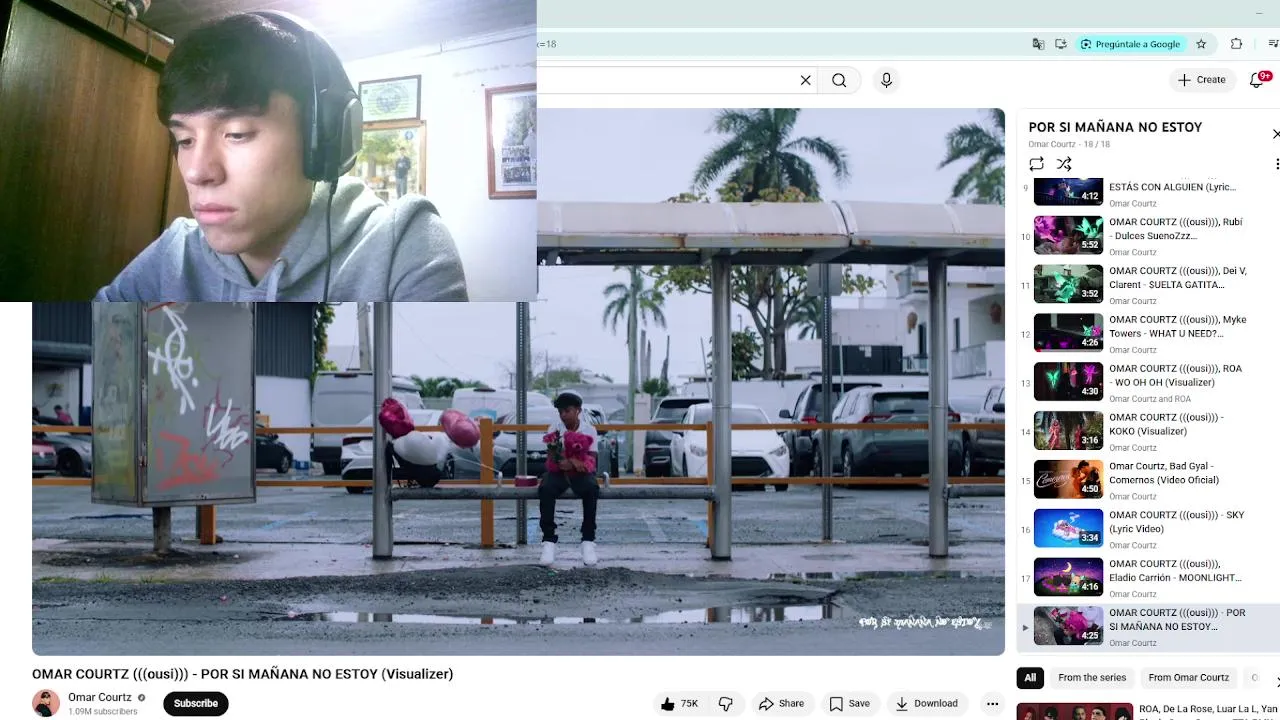Dislike the video
This screenshot has width=1280, height=720.
[726, 704]
